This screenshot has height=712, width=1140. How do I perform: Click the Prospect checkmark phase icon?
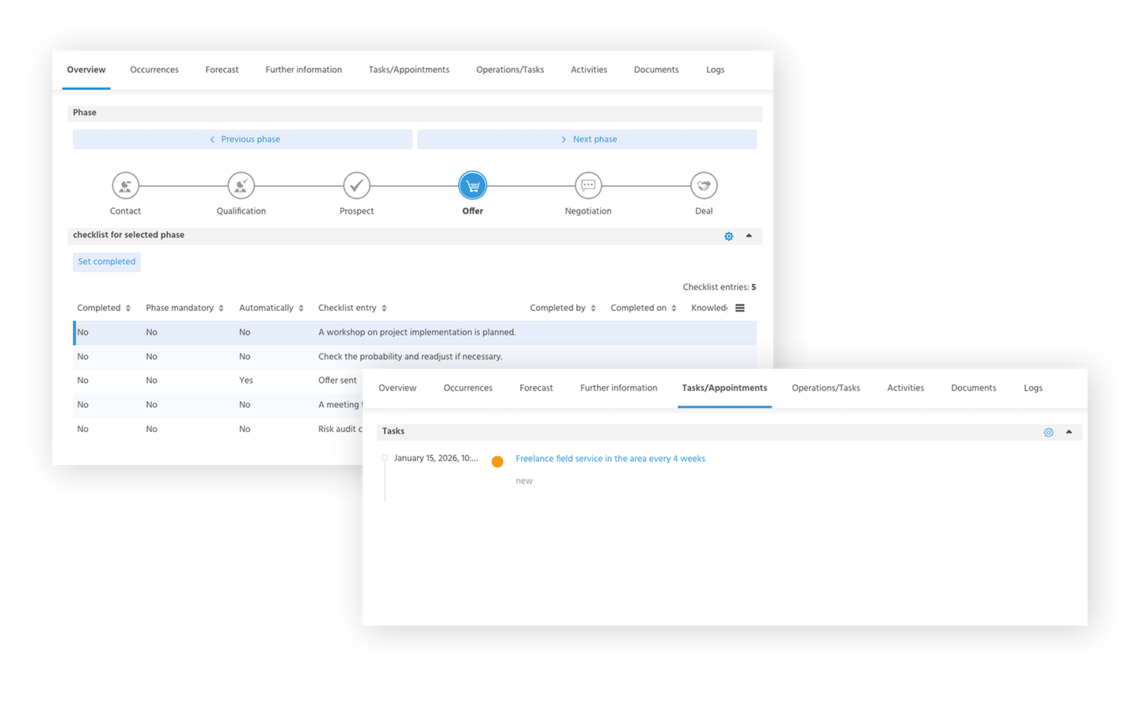[357, 186]
